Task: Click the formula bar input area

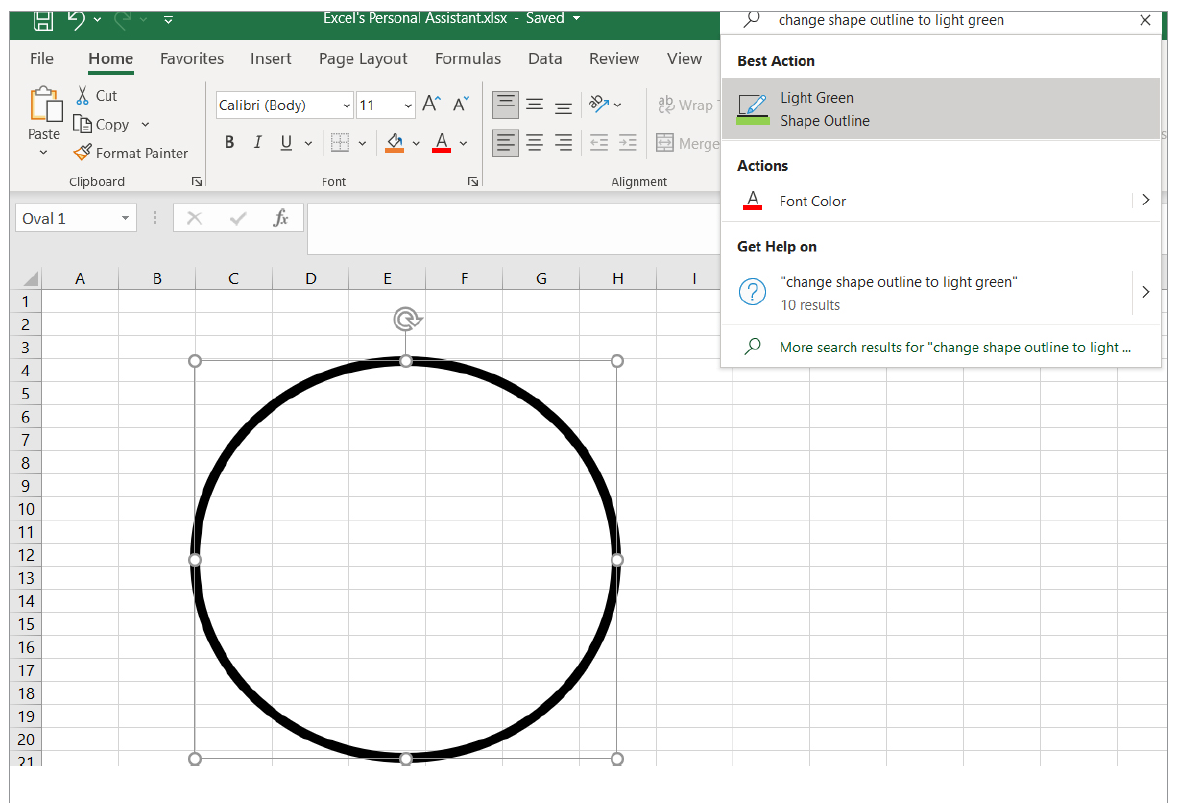Action: point(510,228)
